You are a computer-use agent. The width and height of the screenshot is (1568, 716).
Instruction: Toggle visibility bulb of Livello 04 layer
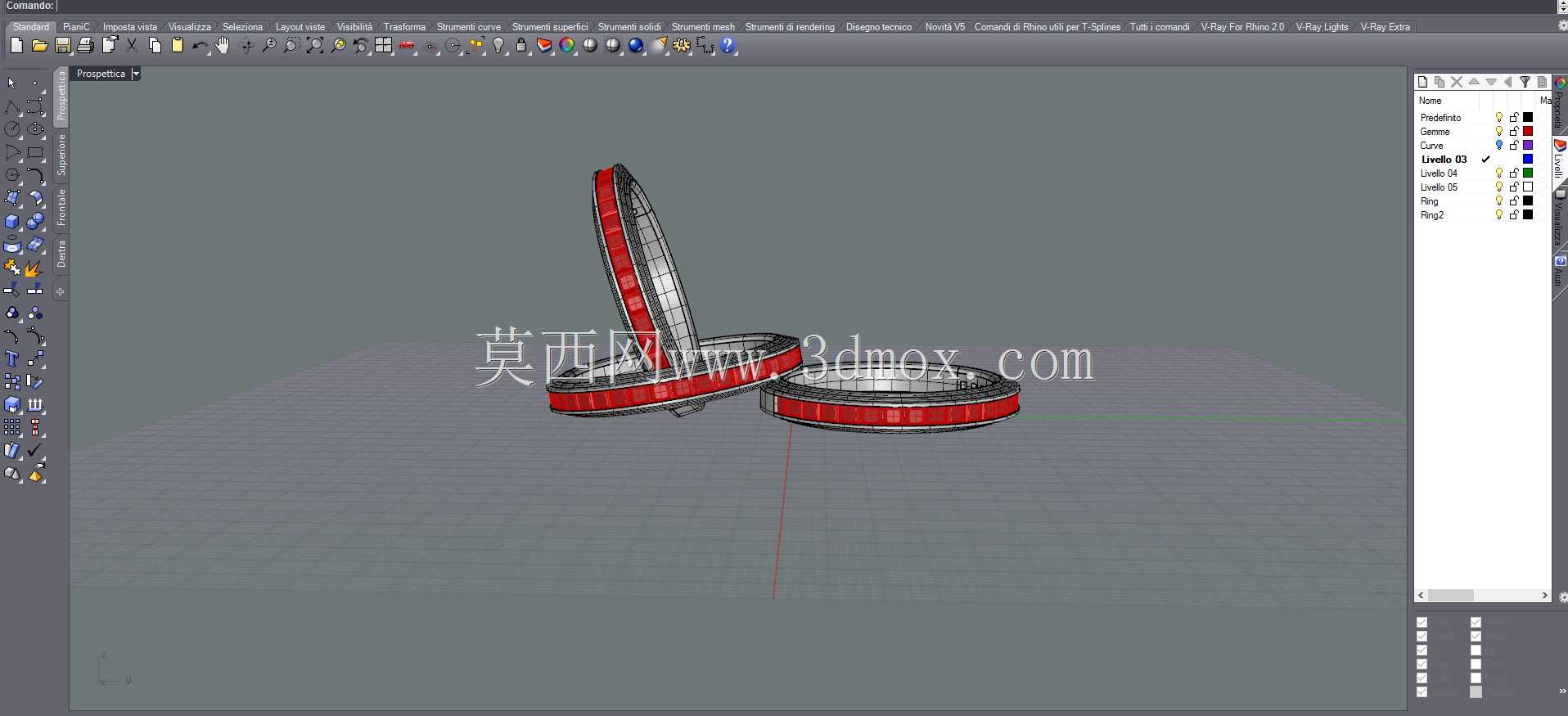click(x=1499, y=173)
